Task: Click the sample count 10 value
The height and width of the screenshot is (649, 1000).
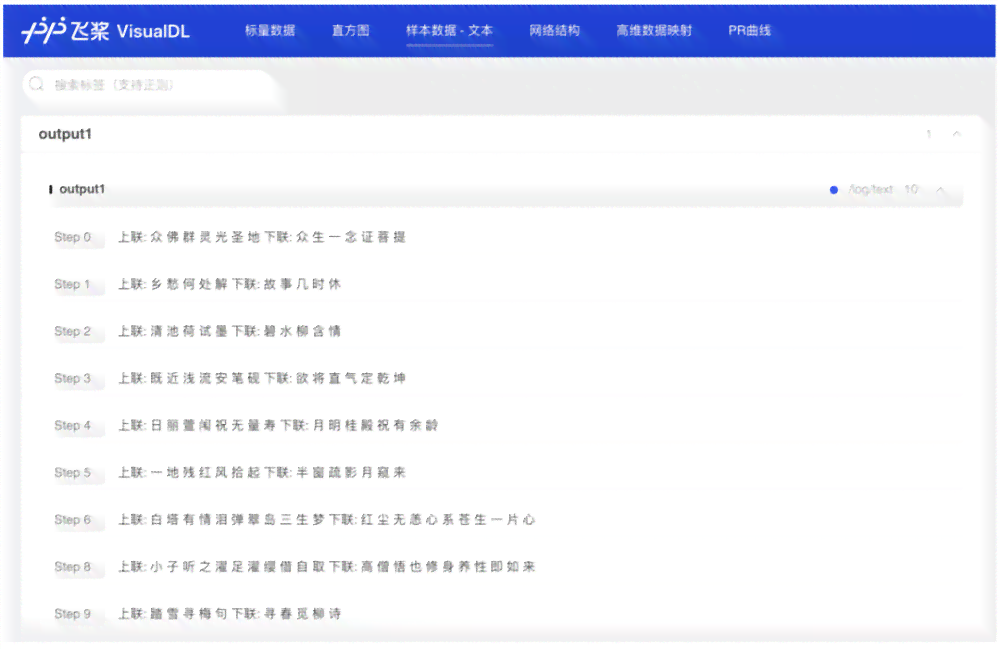Action: point(911,189)
